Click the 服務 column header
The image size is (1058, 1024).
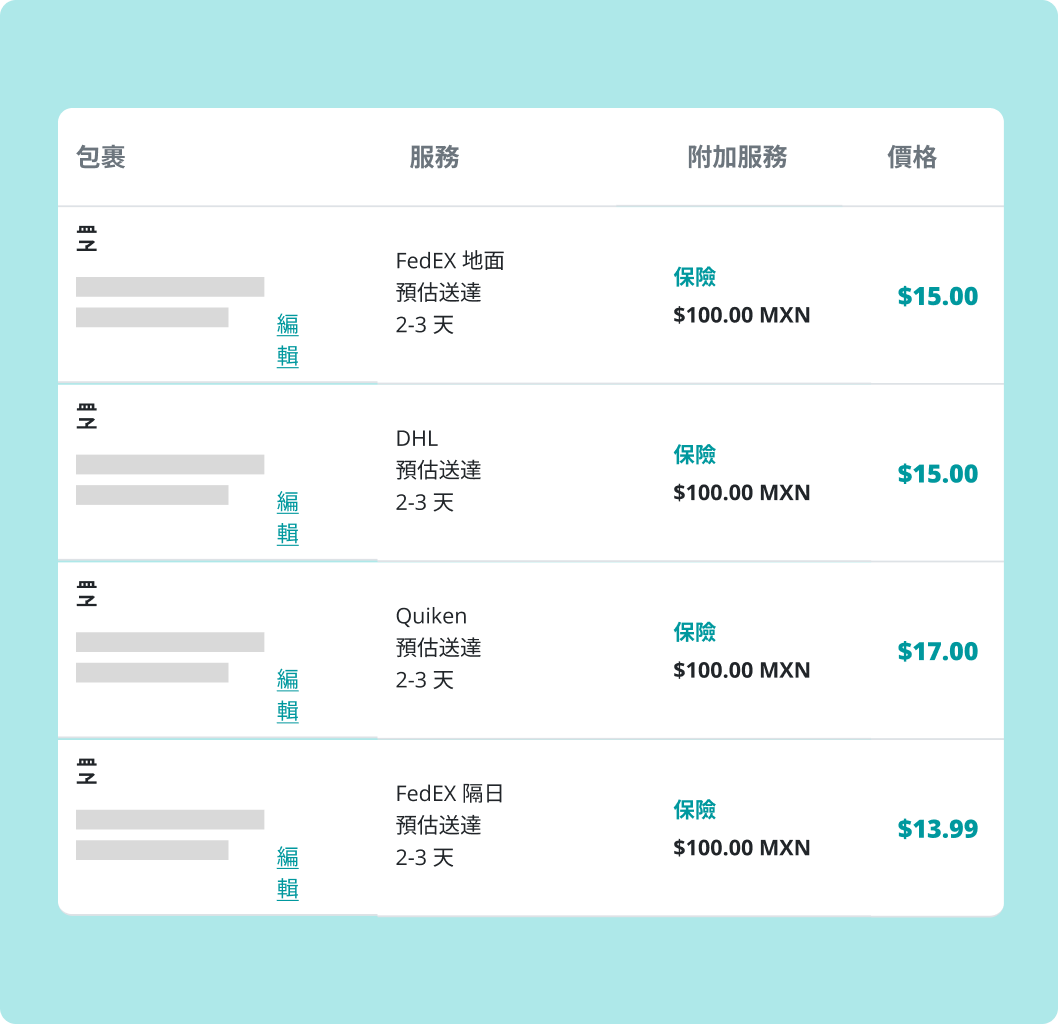pyautogui.click(x=434, y=157)
